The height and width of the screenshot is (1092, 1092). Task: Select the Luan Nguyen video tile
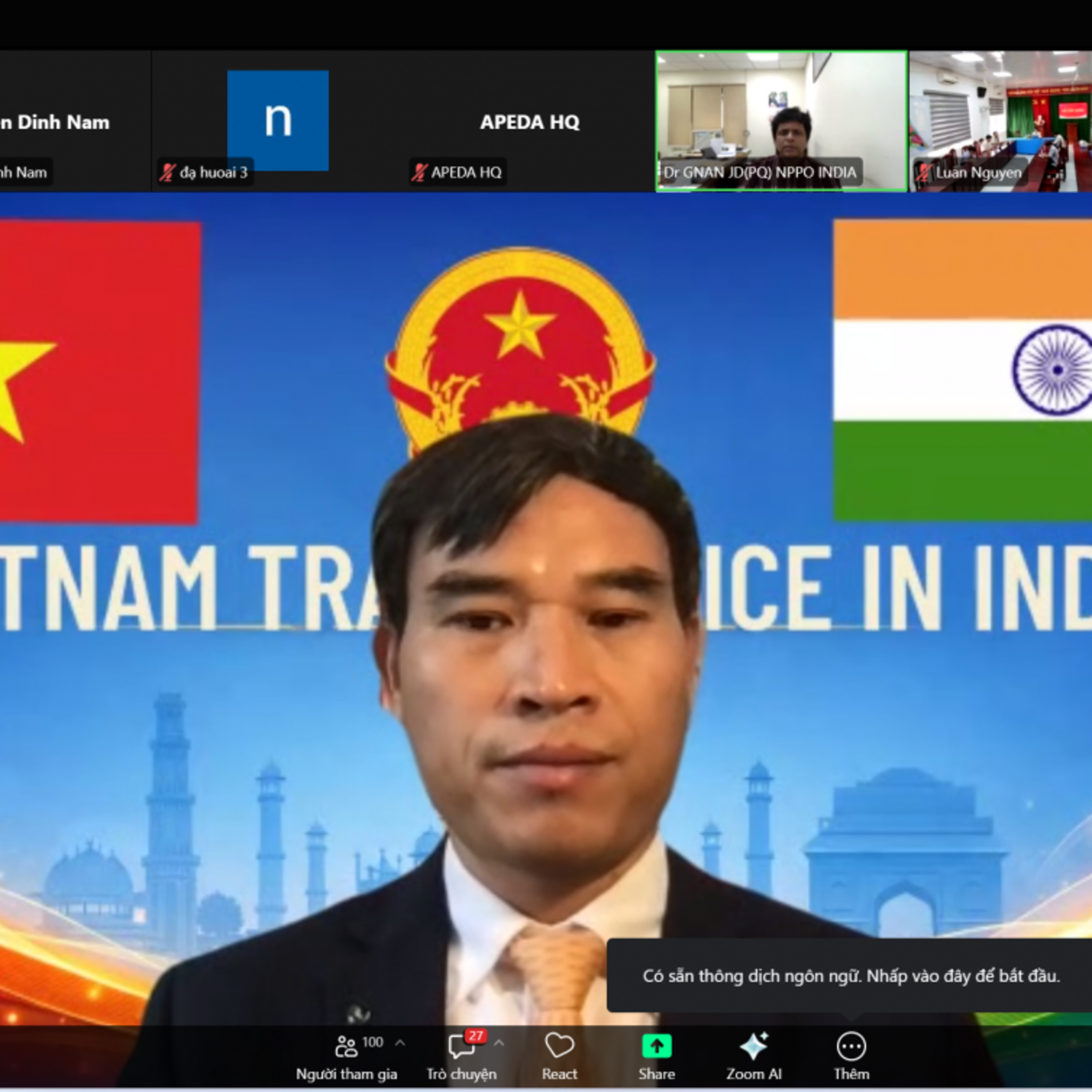coord(1000,122)
